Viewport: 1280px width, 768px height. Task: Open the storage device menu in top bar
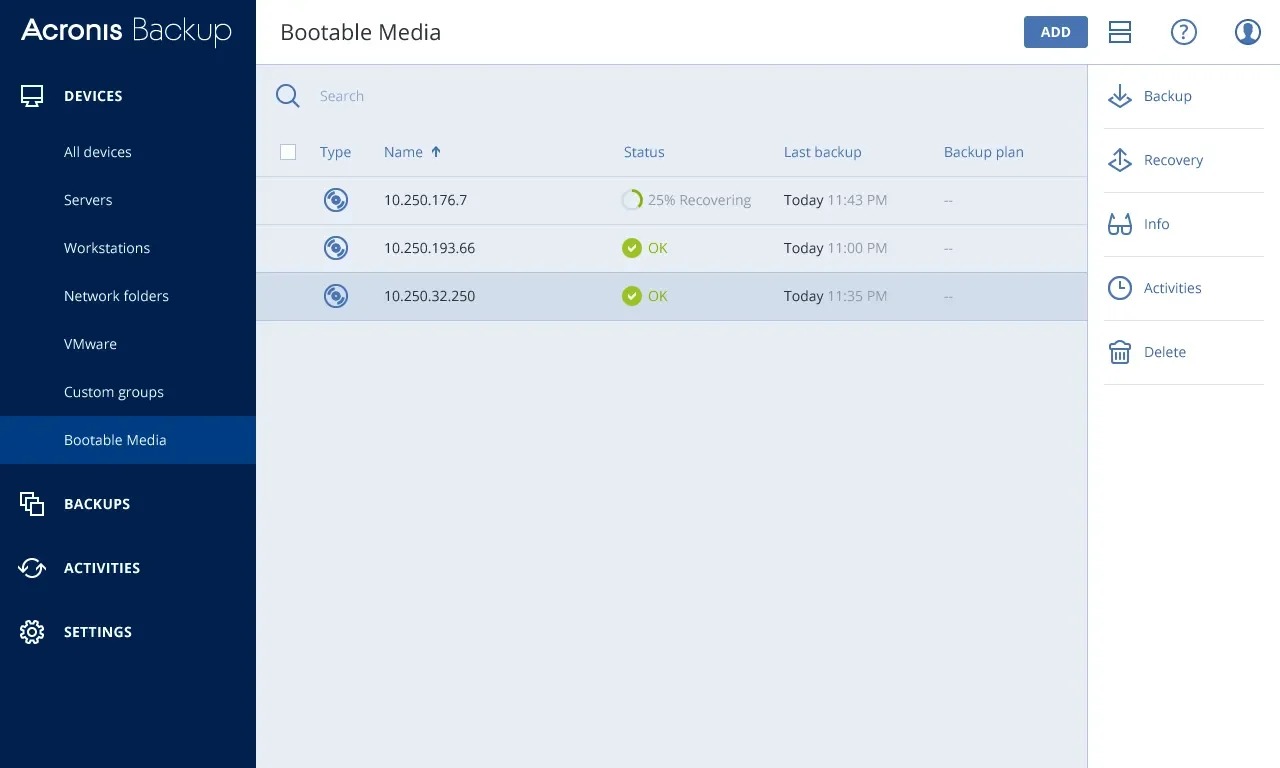pos(1119,31)
